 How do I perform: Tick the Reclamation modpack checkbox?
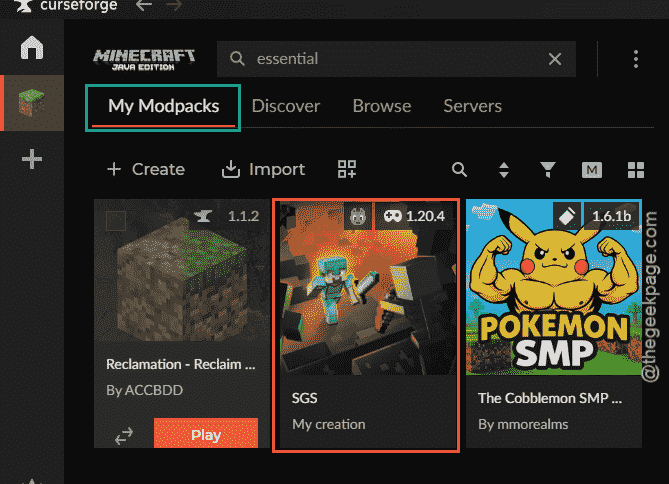pyautogui.click(x=116, y=221)
